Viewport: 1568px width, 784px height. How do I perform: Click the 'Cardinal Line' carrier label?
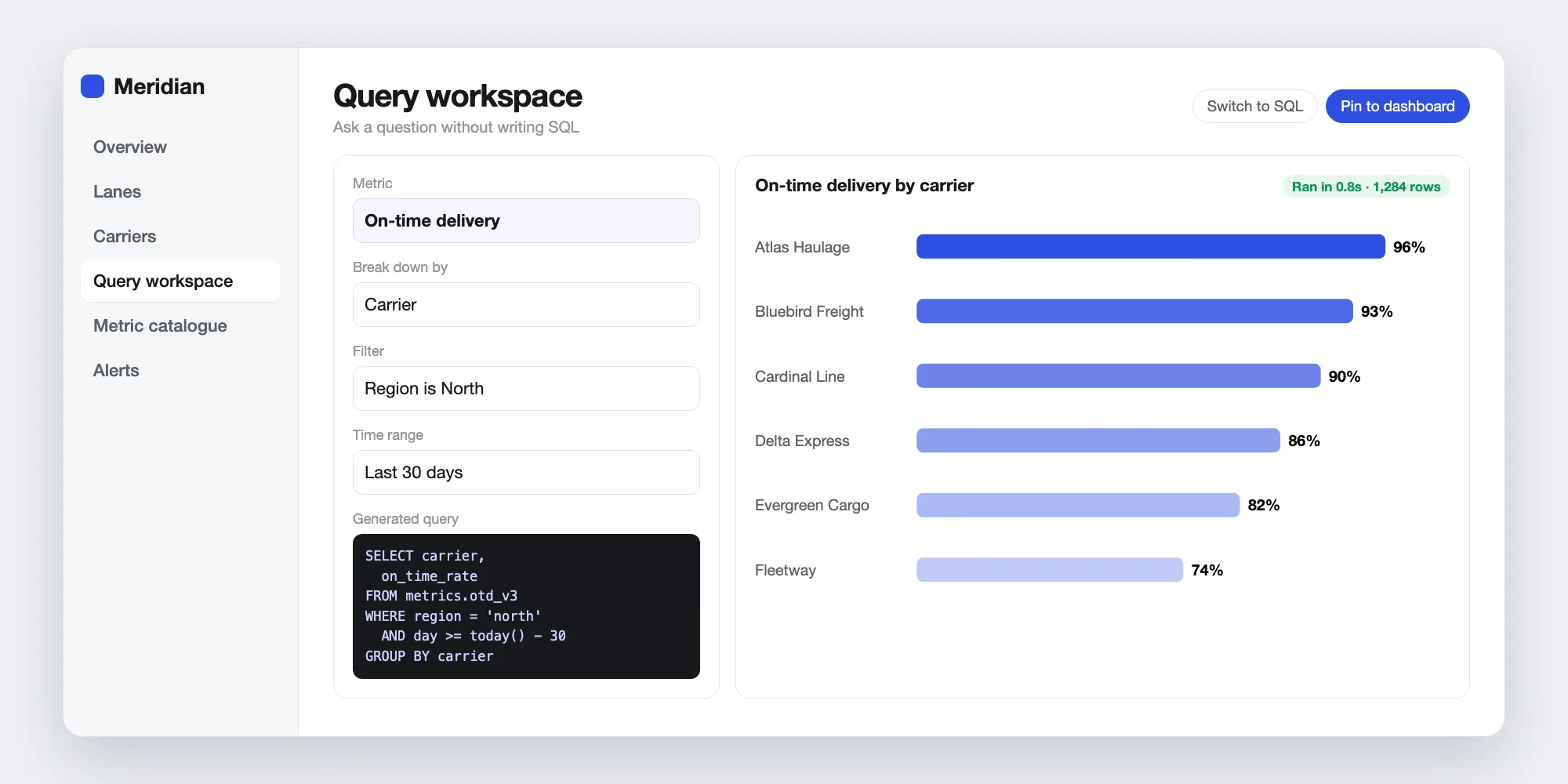click(x=800, y=376)
